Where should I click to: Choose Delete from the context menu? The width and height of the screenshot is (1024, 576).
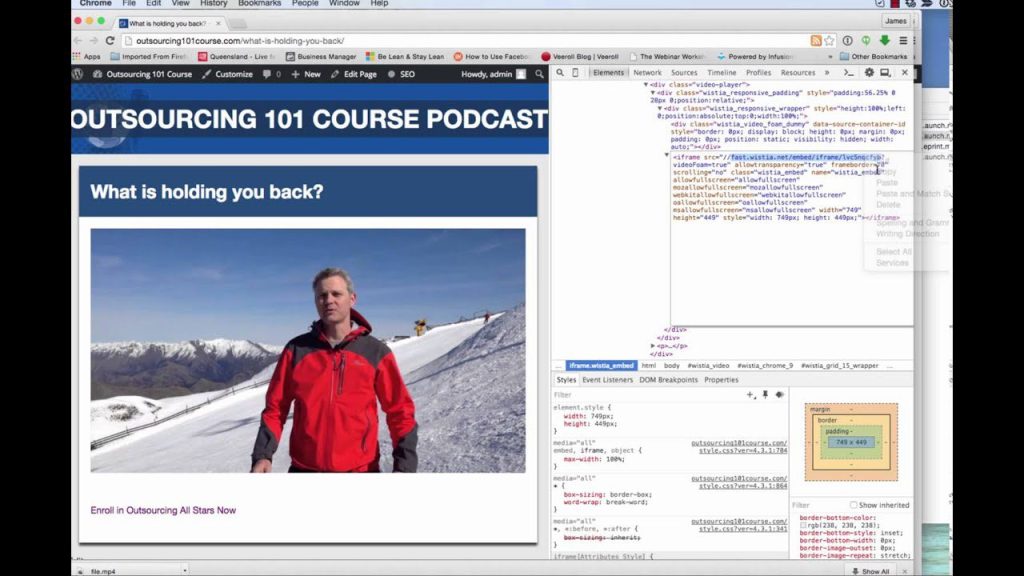pyautogui.click(x=888, y=205)
